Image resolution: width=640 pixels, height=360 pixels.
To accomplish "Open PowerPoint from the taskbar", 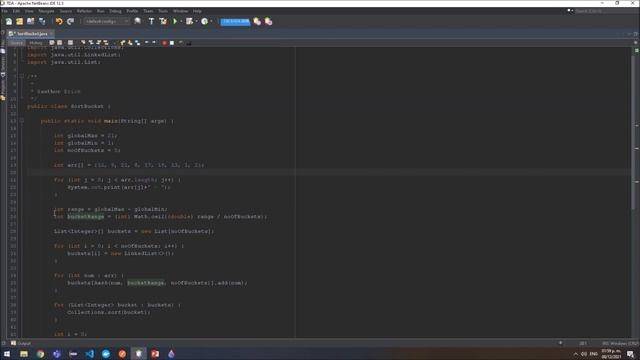I will point(155,354).
